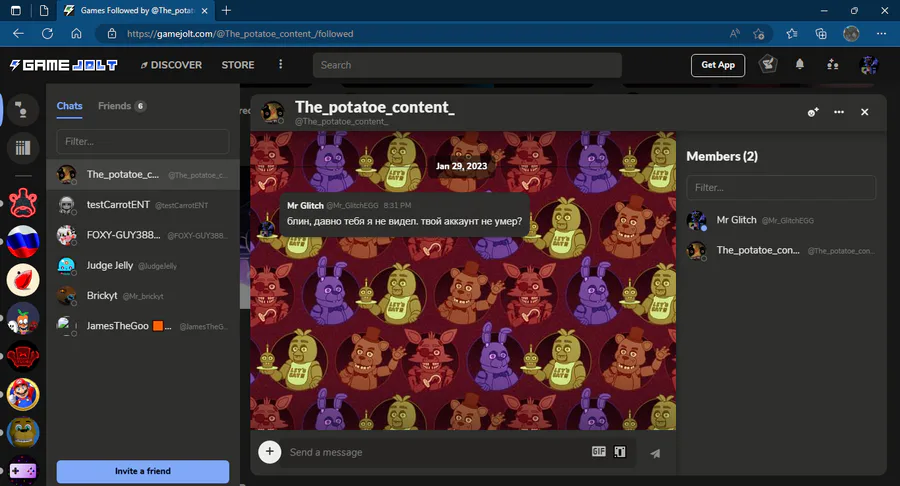This screenshot has width=900, height=486.
Task: Open chat header three-dots menu
Action: (839, 112)
